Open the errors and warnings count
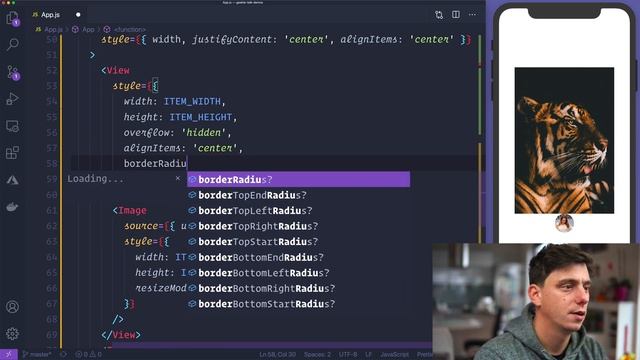Image resolution: width=640 pixels, height=360 pixels. (x=88, y=354)
